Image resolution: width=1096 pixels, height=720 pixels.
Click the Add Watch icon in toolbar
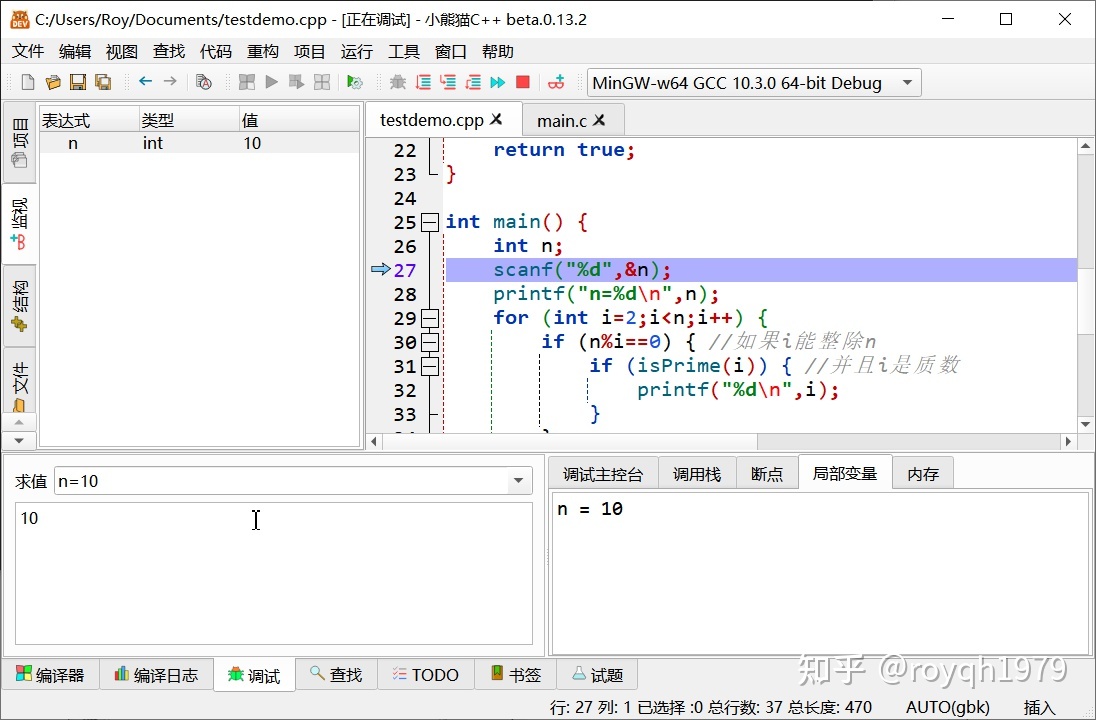[557, 82]
